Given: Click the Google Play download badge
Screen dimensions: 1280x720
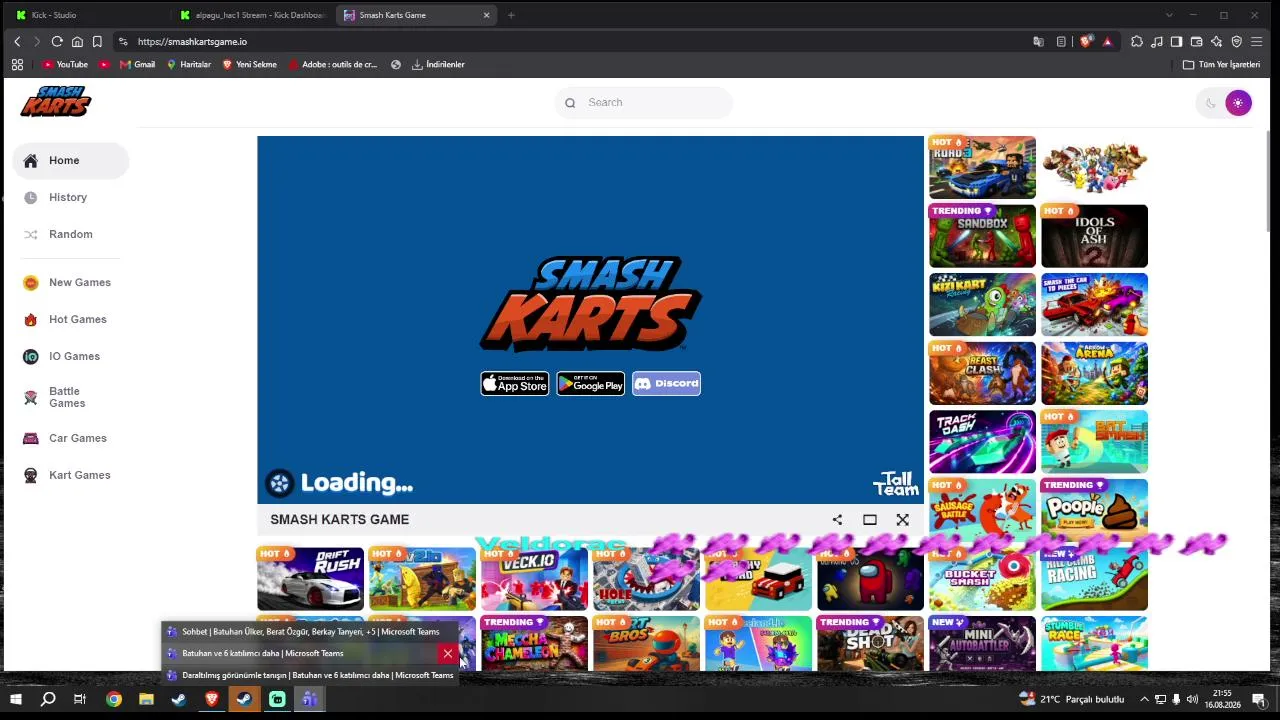Looking at the screenshot, I should (x=591, y=384).
